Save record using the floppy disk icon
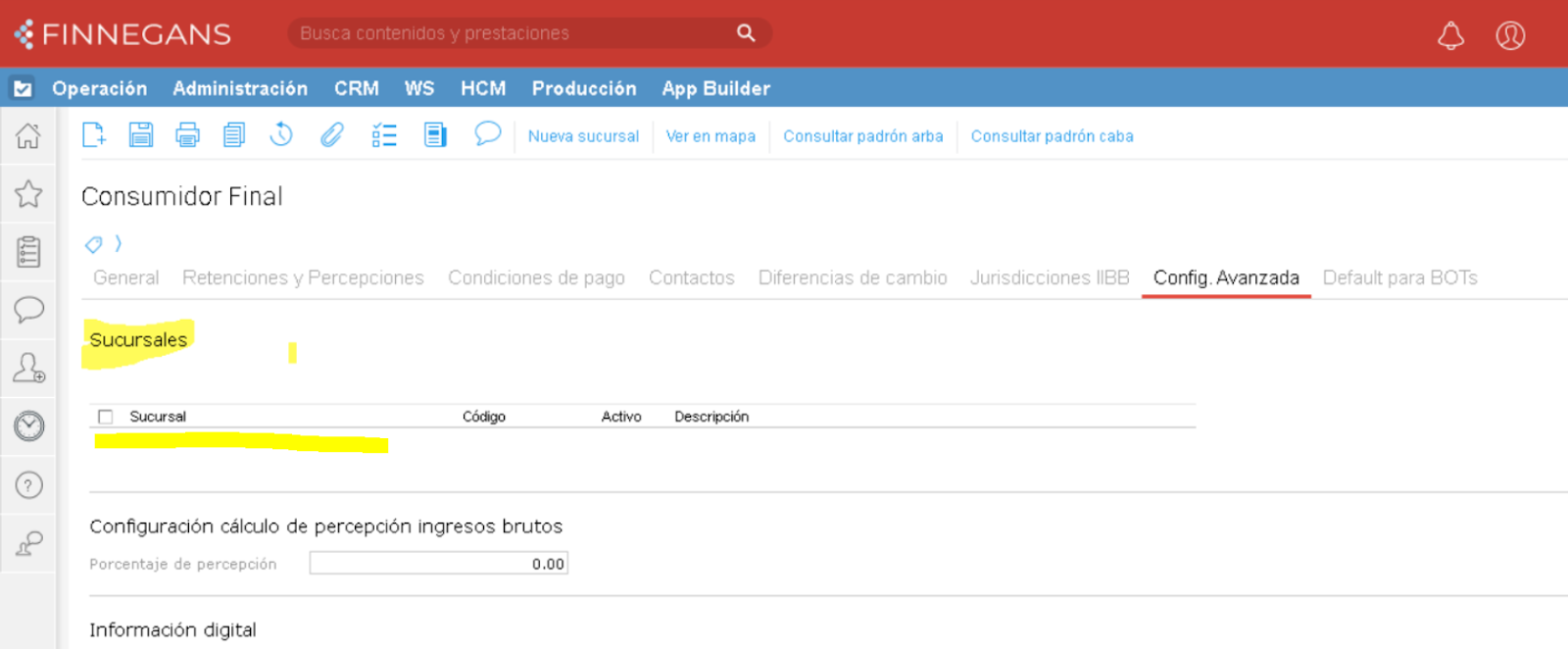The height and width of the screenshot is (649, 1568). tap(141, 134)
